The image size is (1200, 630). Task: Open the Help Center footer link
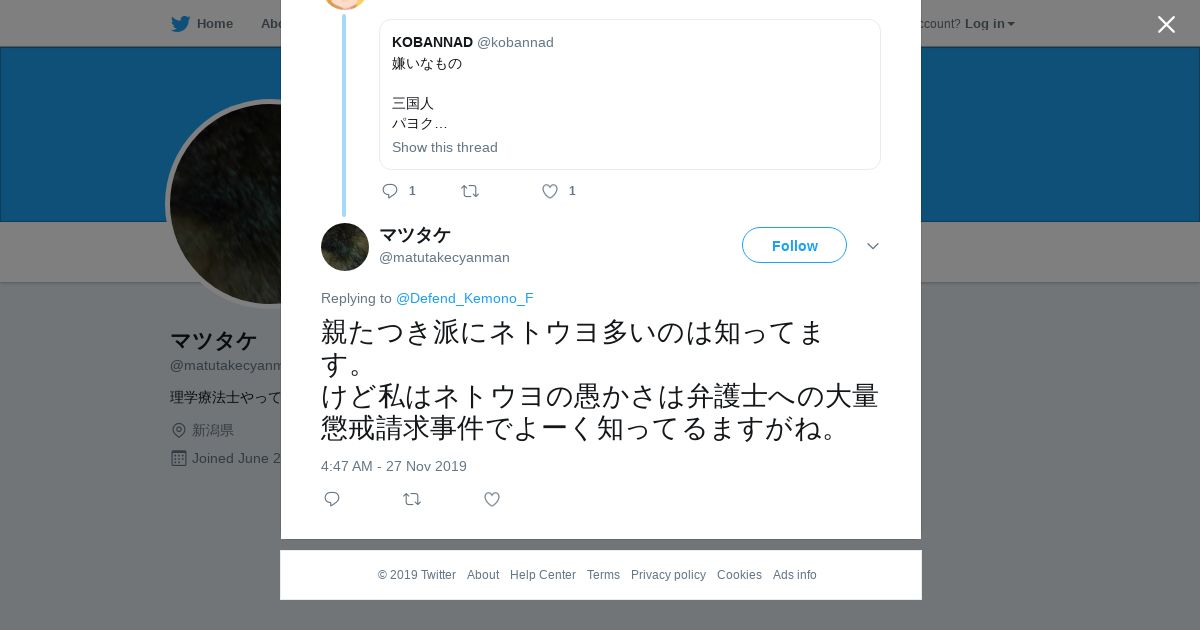[543, 575]
